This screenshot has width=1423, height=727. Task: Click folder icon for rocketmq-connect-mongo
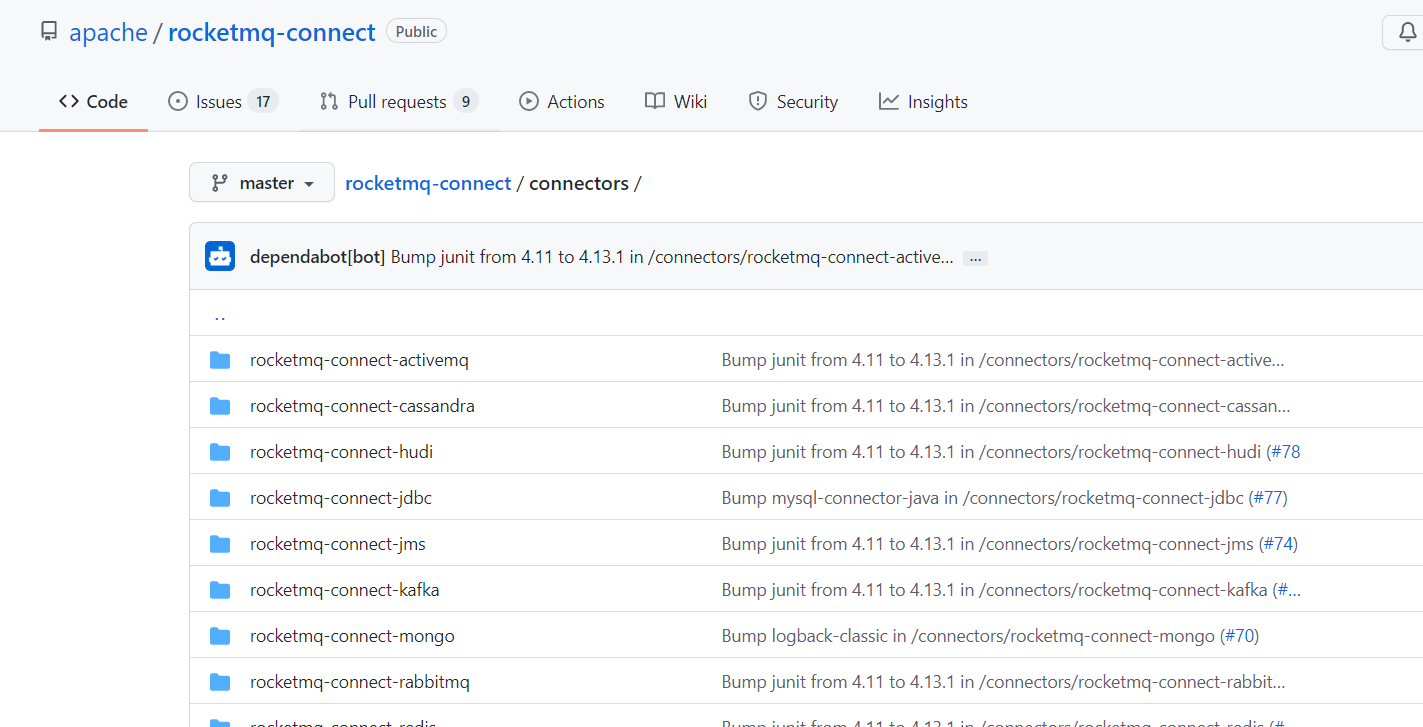pyautogui.click(x=220, y=636)
